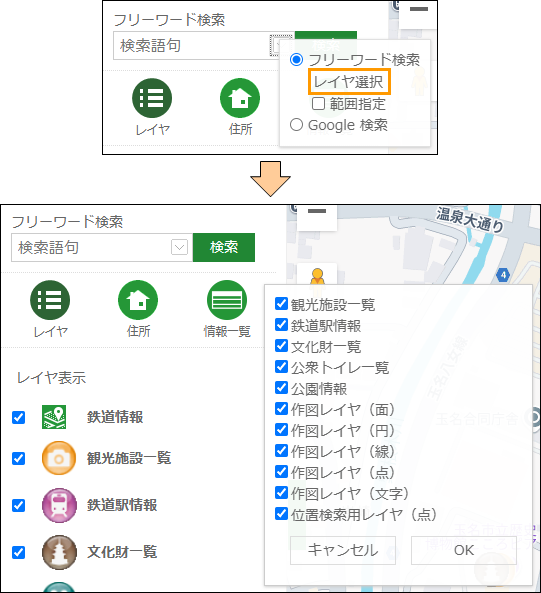Click the 鉄道駅情報 train icon

59,505
